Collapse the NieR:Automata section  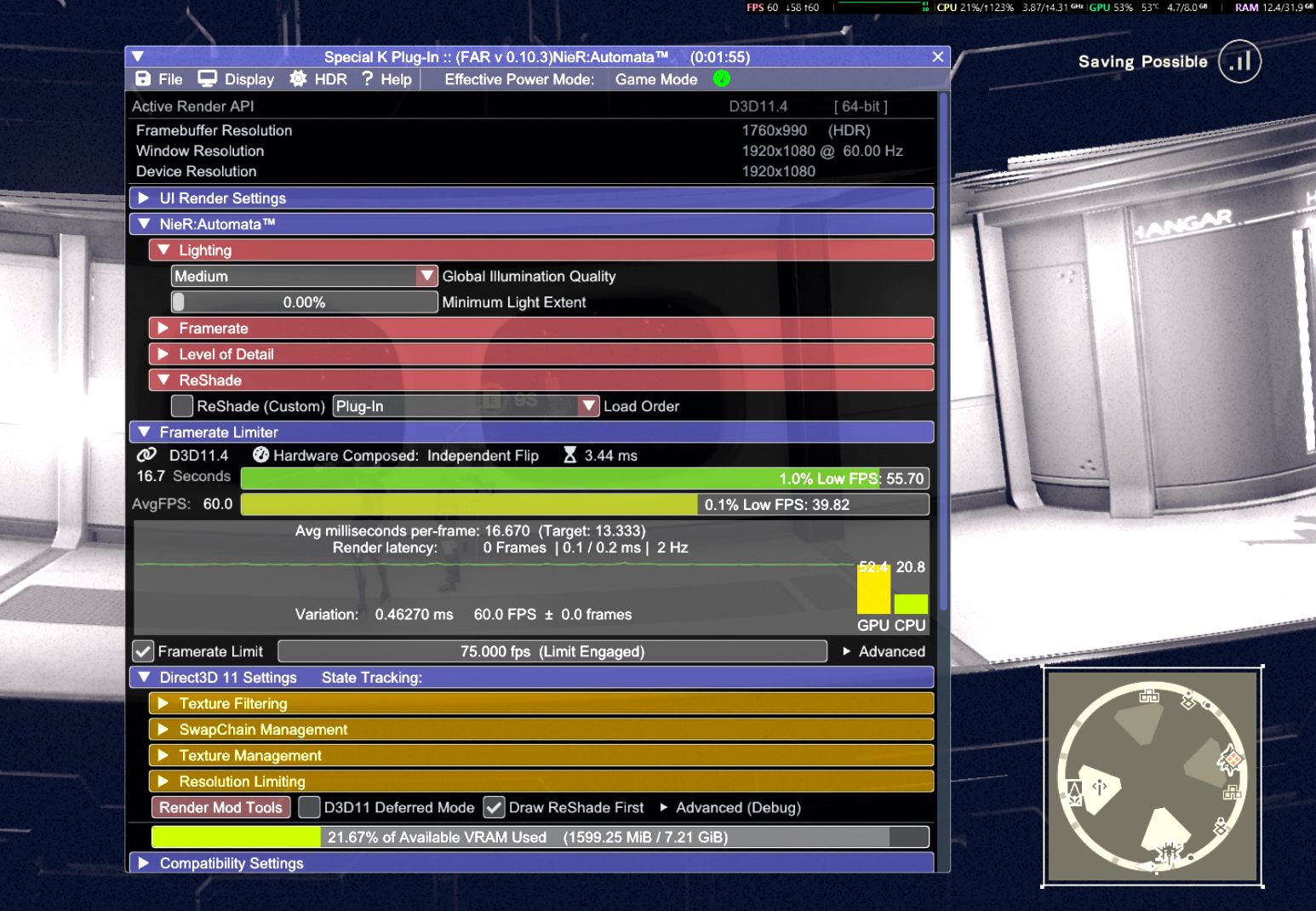[x=532, y=224]
